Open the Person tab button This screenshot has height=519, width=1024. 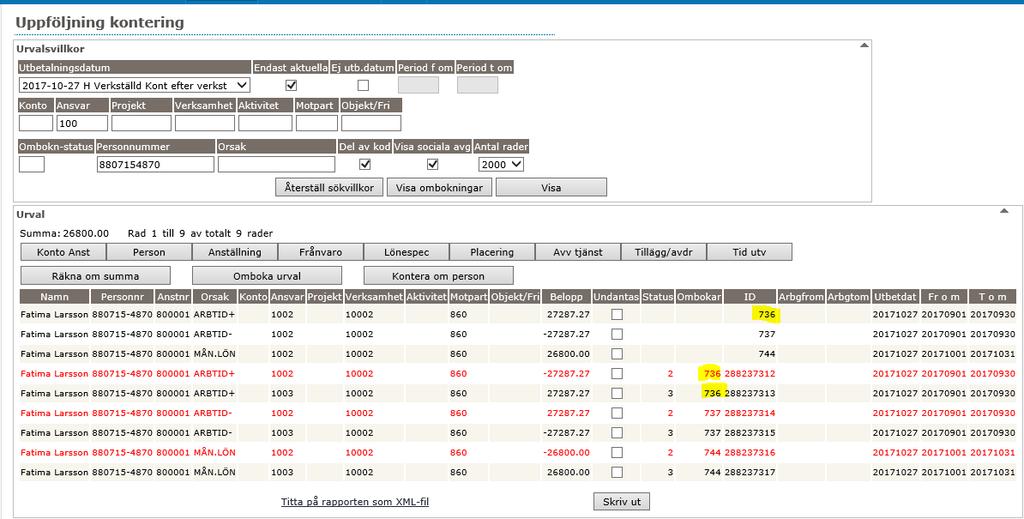click(149, 252)
